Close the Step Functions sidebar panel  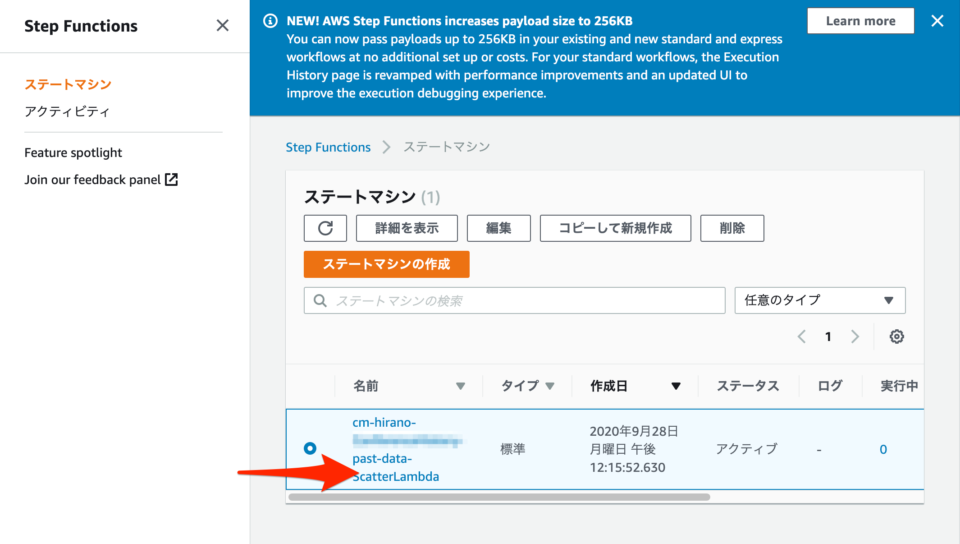click(x=222, y=26)
